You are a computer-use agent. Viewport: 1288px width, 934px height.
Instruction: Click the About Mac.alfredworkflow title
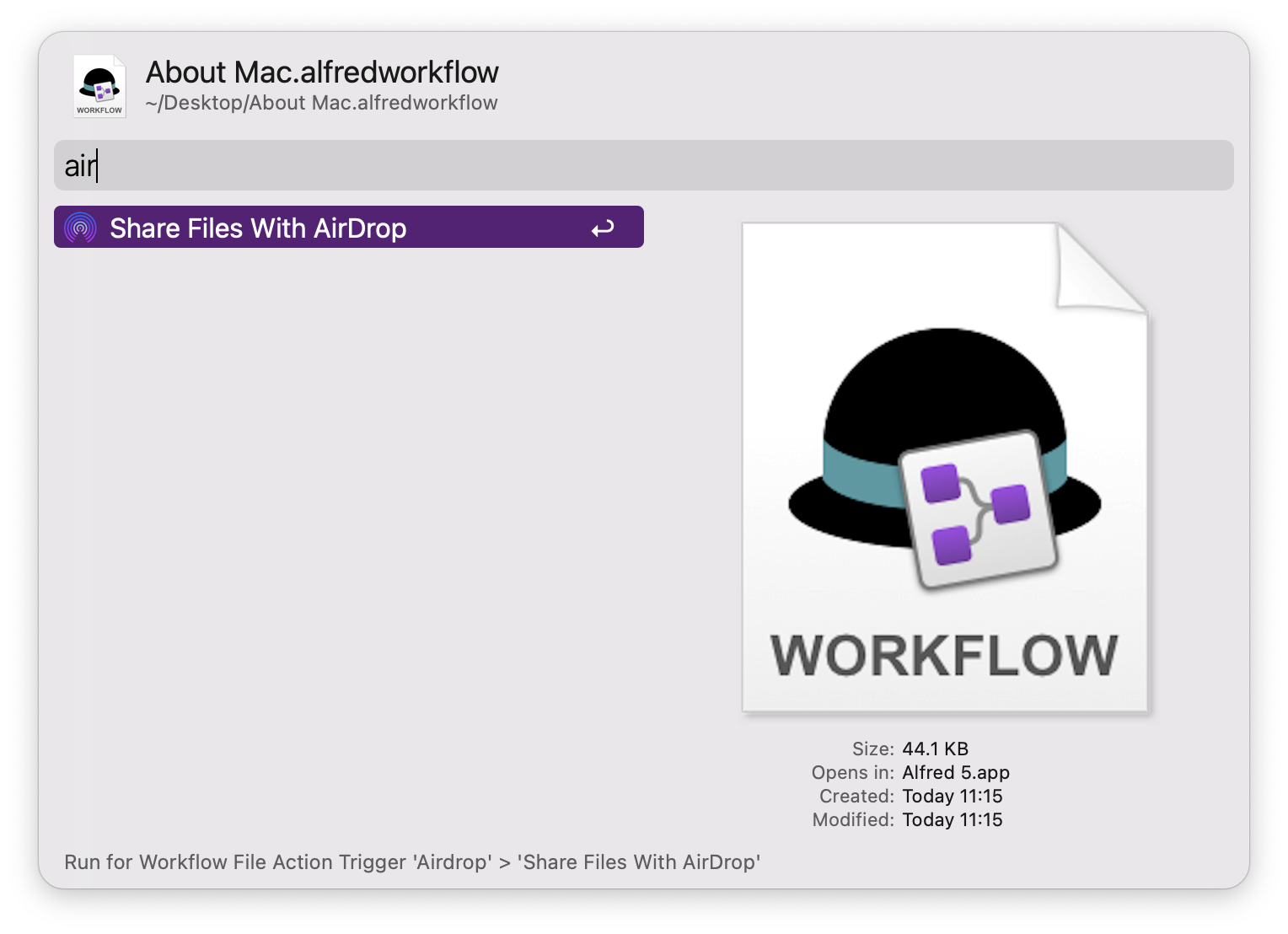click(x=322, y=72)
